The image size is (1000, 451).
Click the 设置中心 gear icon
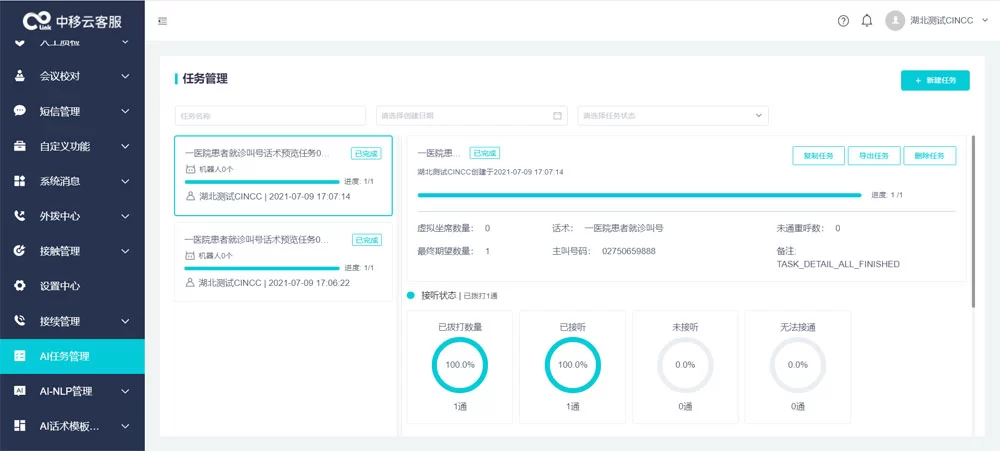click(20, 286)
